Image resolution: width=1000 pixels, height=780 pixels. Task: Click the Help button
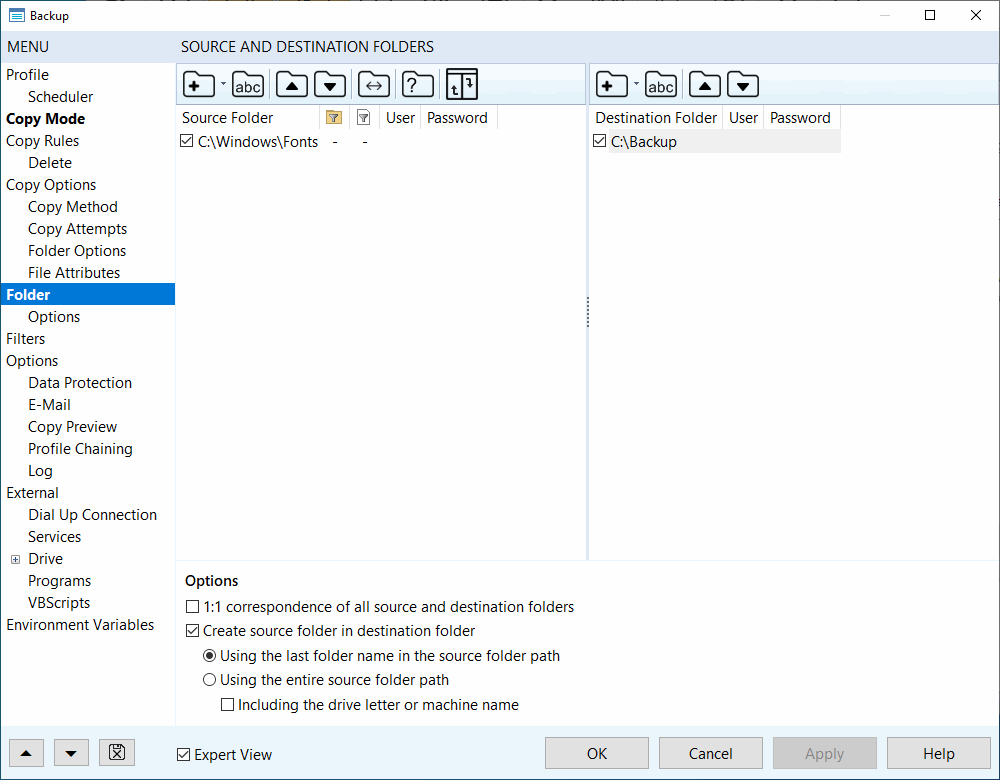(938, 753)
